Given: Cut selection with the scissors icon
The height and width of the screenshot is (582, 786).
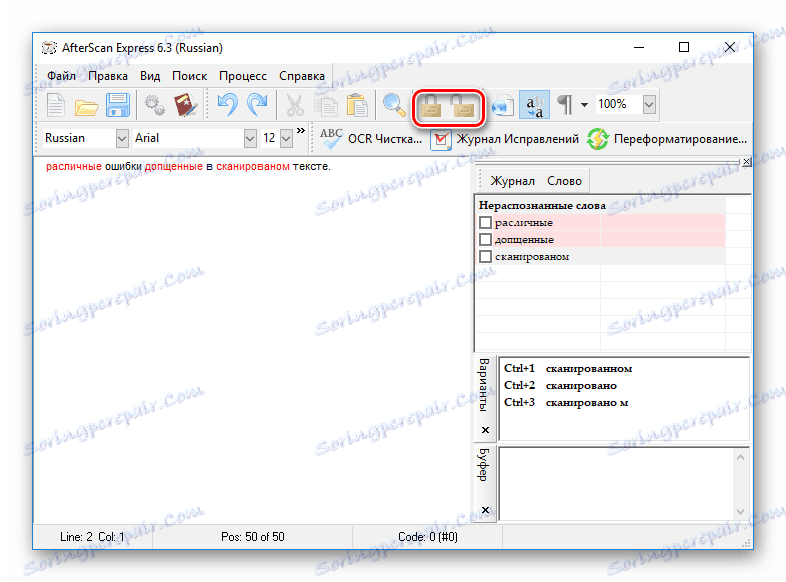Looking at the screenshot, I should click(295, 105).
